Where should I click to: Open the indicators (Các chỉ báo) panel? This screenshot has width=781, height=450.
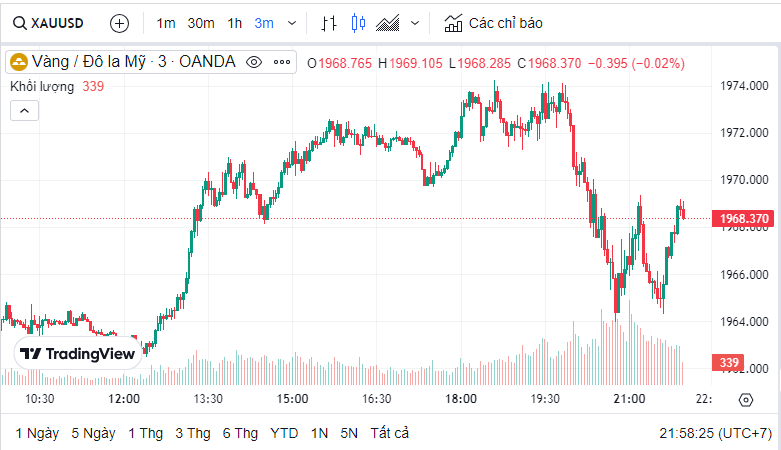(x=493, y=23)
